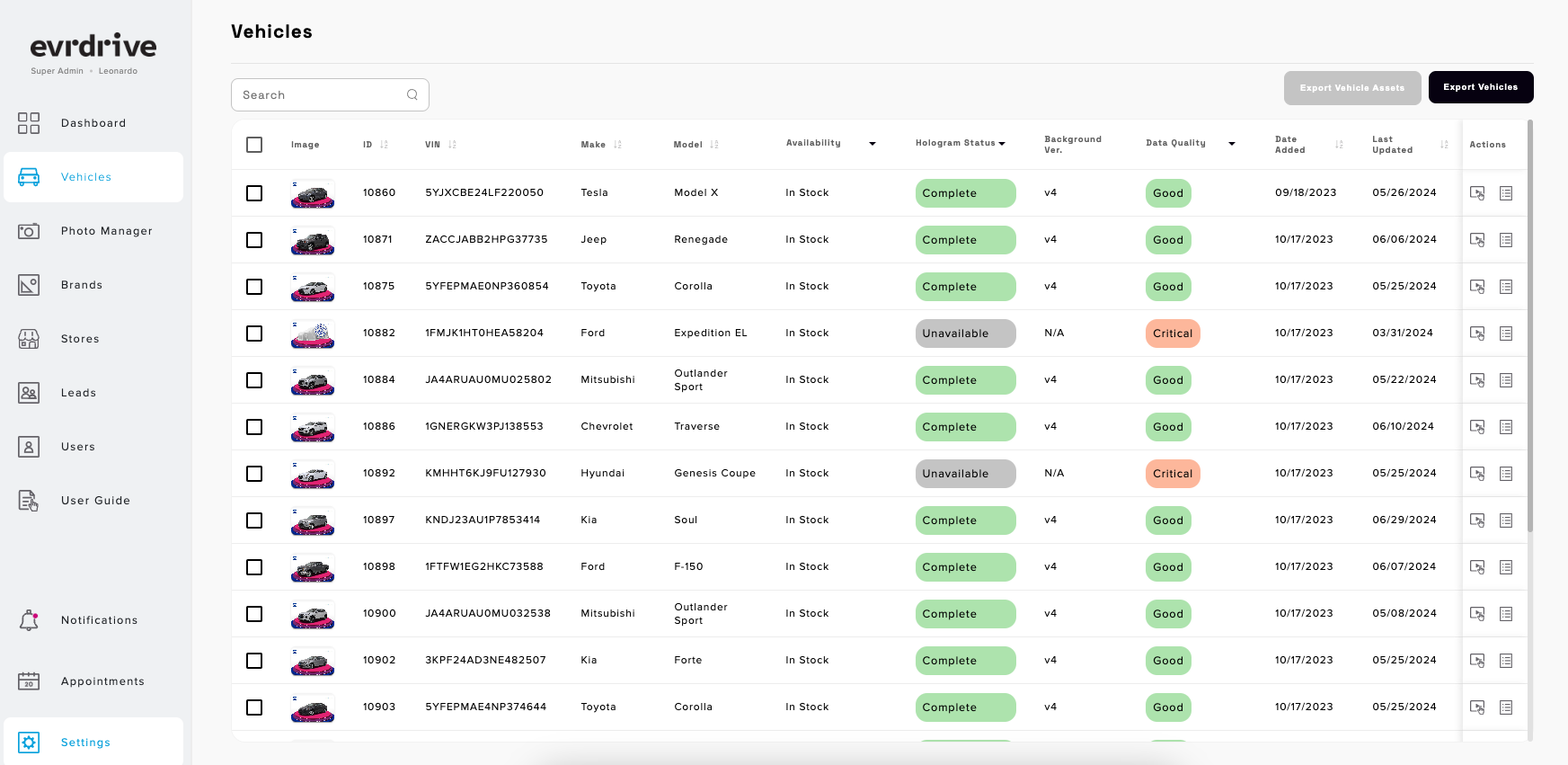This screenshot has width=1568, height=765.
Task: Select checkbox for vehicle 10902
Action: (254, 661)
